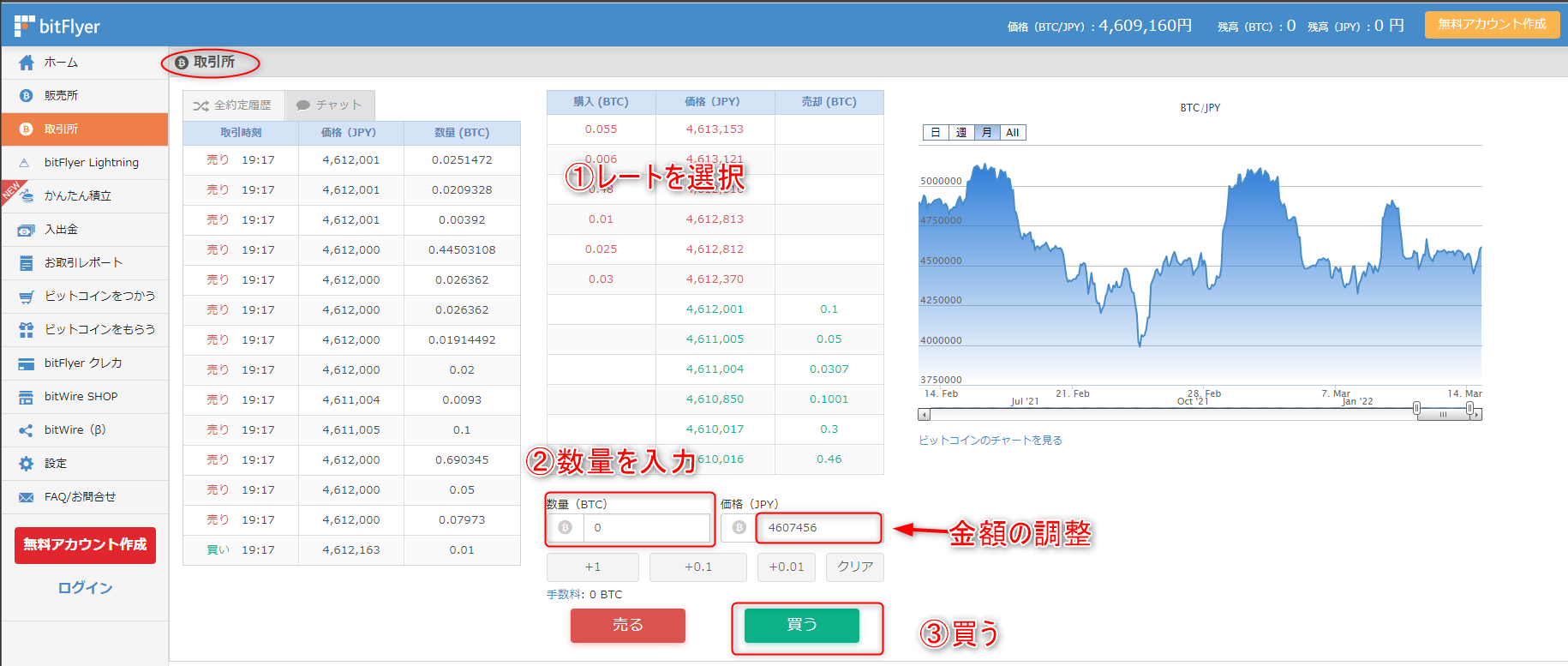Select the 週 chart range
This screenshot has height=666, width=1568.
961,133
